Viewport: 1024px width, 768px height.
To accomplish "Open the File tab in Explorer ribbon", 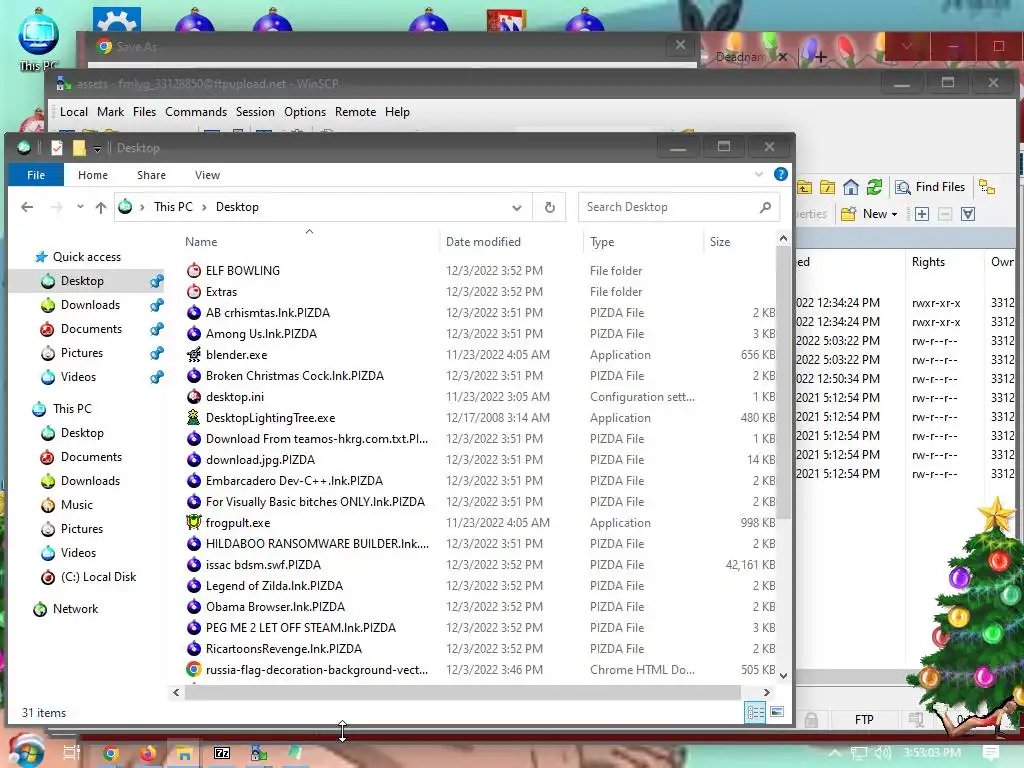I will (36, 175).
